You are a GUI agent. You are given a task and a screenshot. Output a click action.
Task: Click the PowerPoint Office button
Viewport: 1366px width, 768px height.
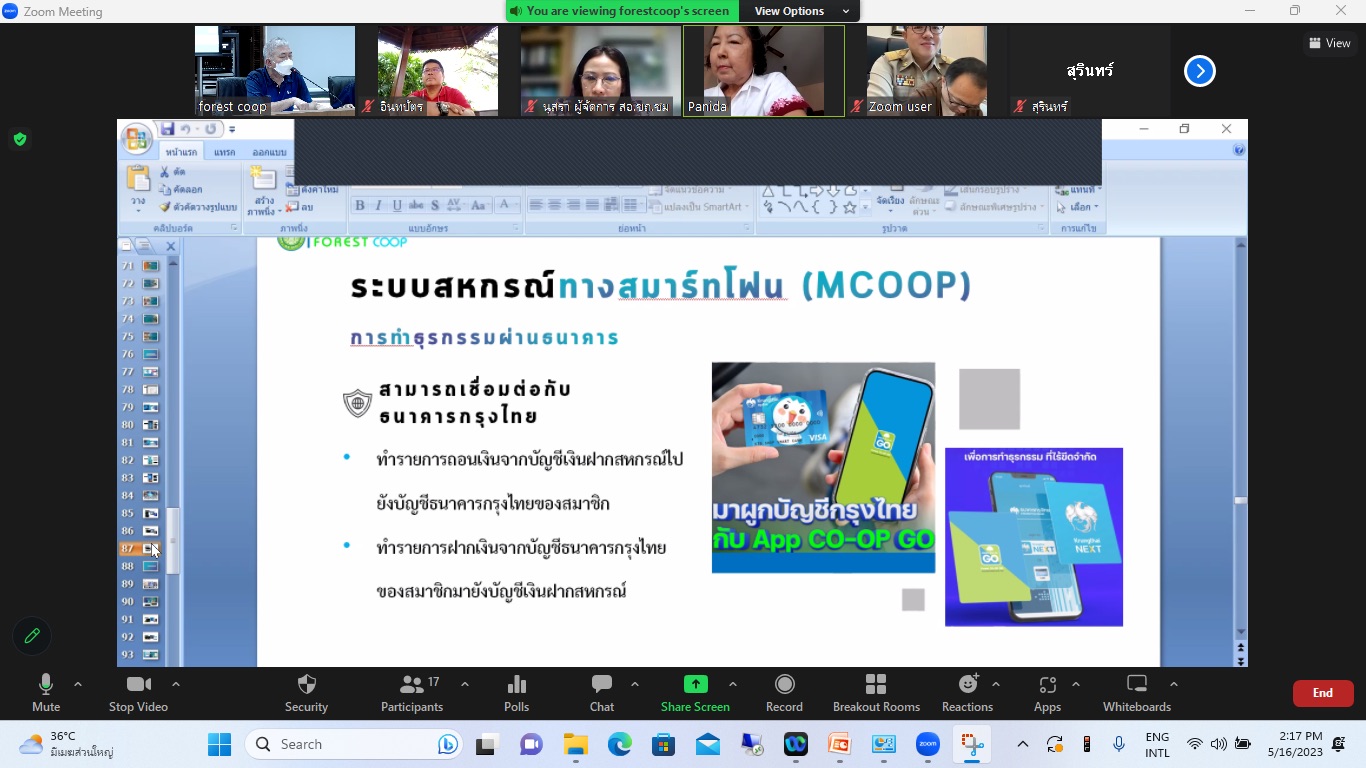[137, 139]
